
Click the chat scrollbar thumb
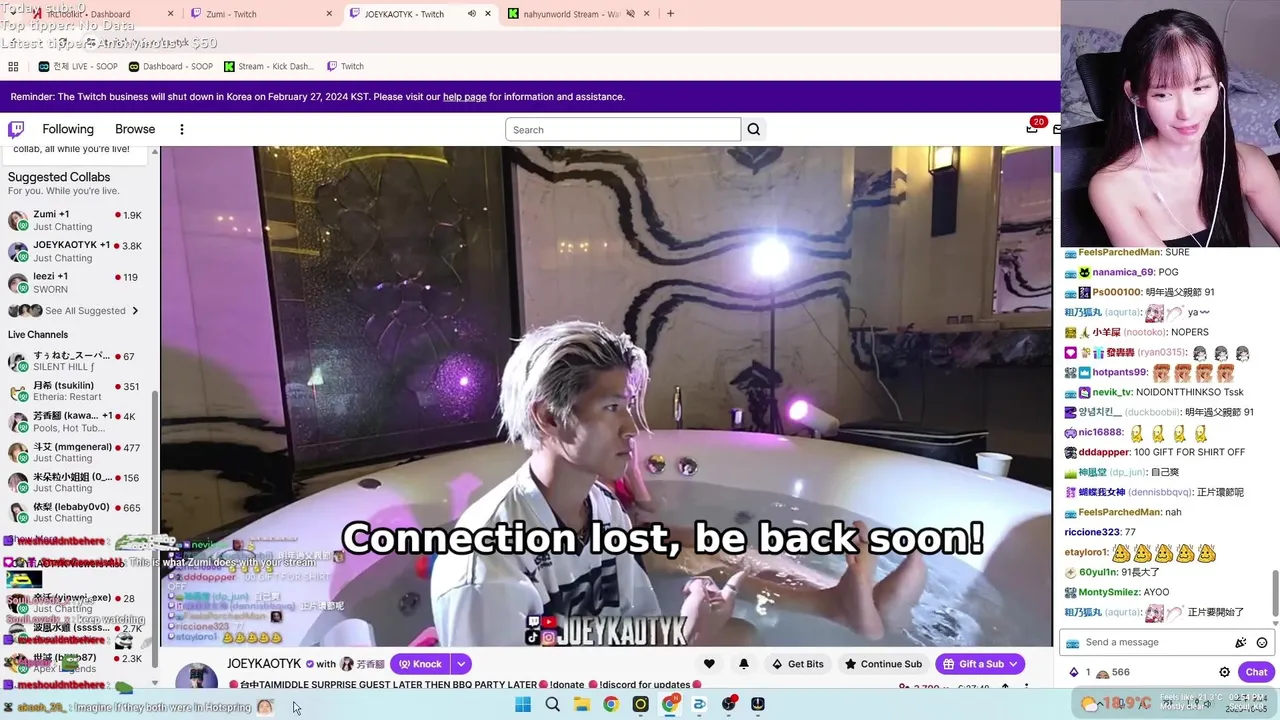click(1275, 594)
